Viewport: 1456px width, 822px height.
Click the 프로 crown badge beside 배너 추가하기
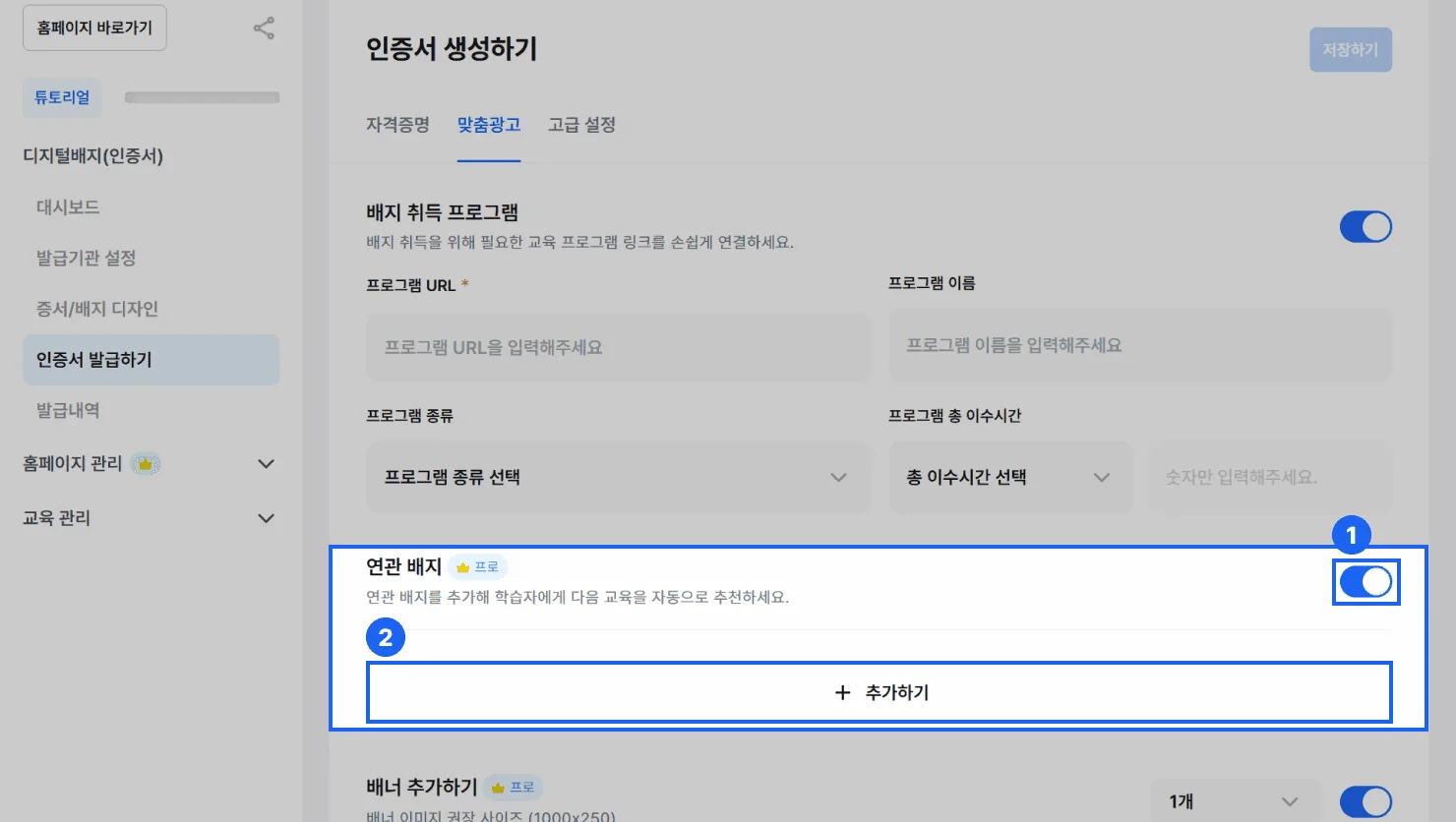(514, 788)
